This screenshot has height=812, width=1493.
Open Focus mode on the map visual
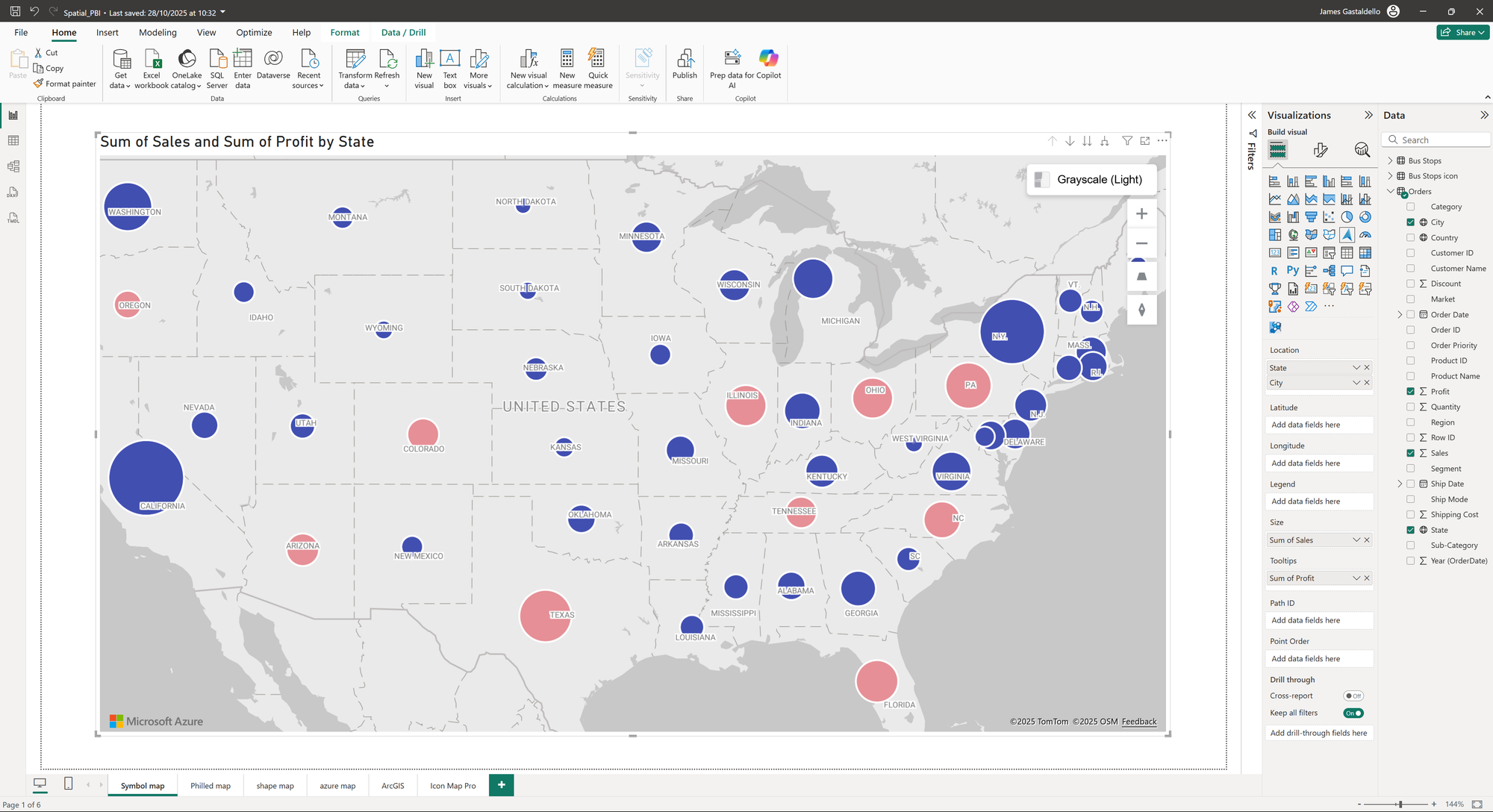tap(1144, 141)
